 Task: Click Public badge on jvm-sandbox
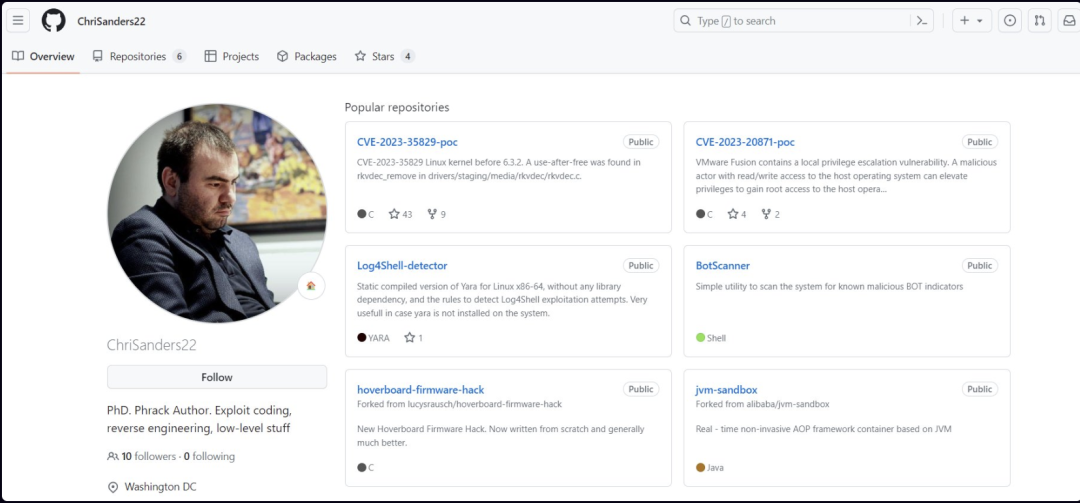point(979,389)
